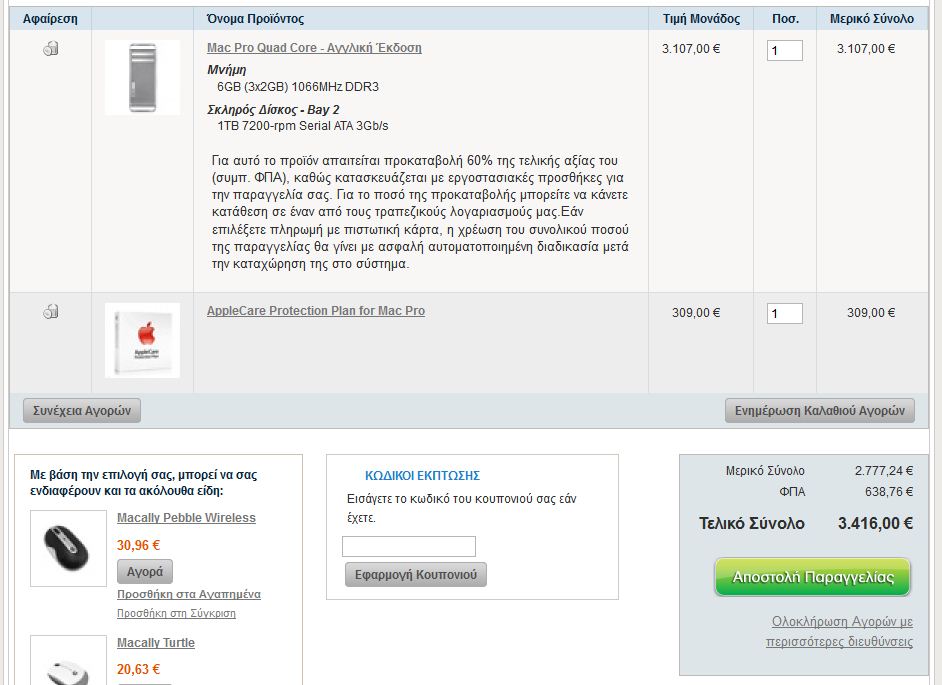942x685 pixels.
Task: Click the Ποσ. column header
Action: [785, 19]
